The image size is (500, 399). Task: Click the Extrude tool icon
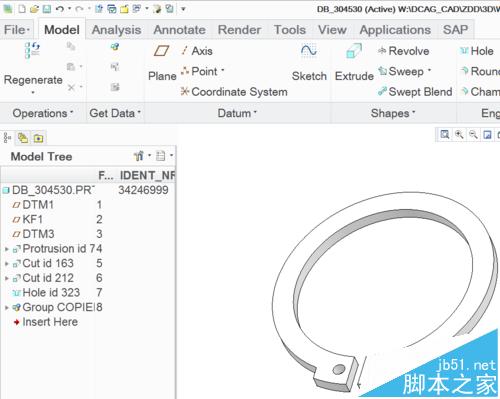354,51
